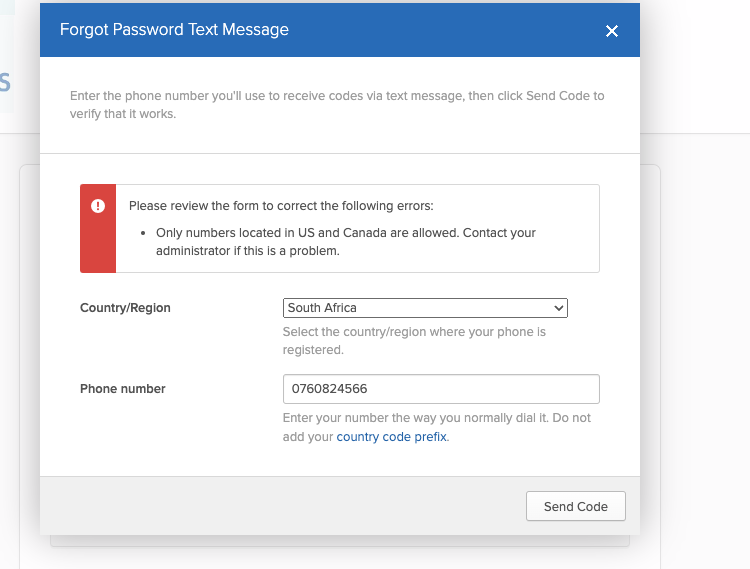Click the 'Forgot Password Text Message' title

tap(174, 29)
